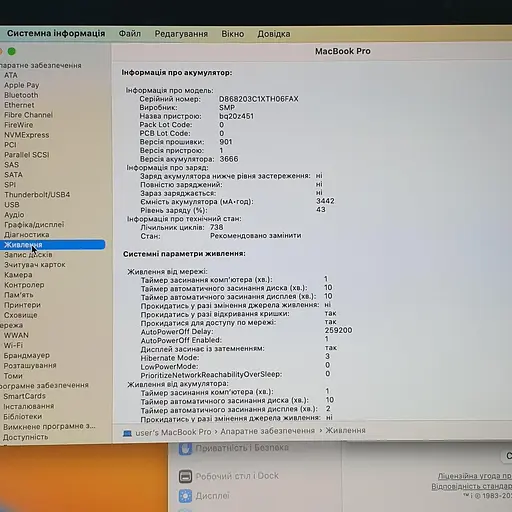Open Дисплеї in the Settings window
Viewport: 512px width, 512px height.
(x=204, y=496)
